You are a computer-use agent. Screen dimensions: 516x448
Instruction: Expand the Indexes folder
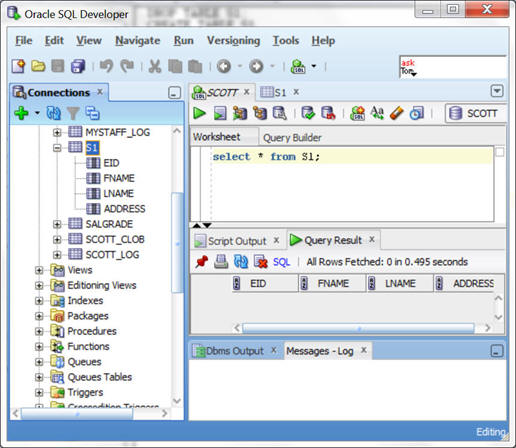click(x=39, y=301)
